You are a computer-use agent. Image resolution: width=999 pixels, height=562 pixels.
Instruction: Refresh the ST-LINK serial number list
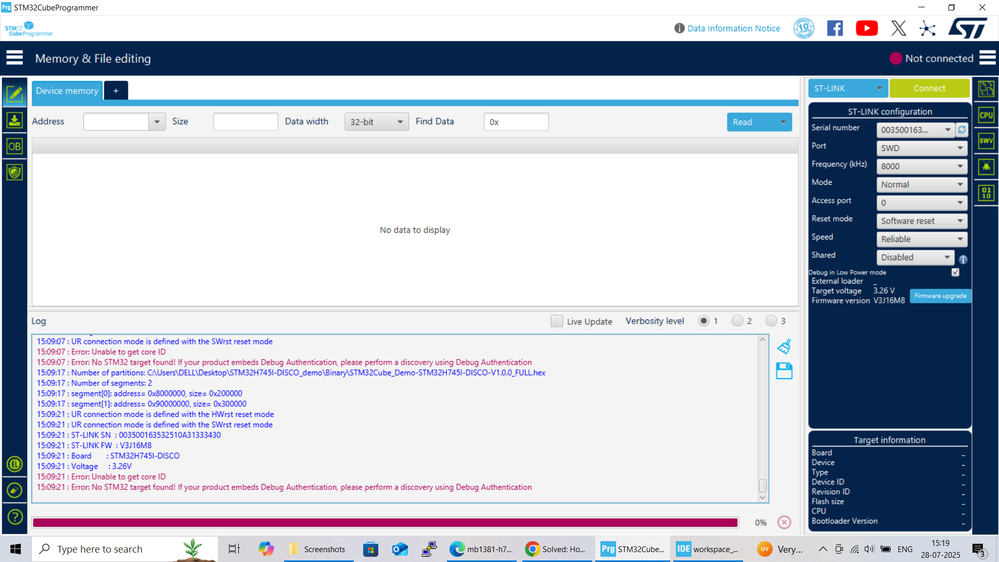click(962, 129)
